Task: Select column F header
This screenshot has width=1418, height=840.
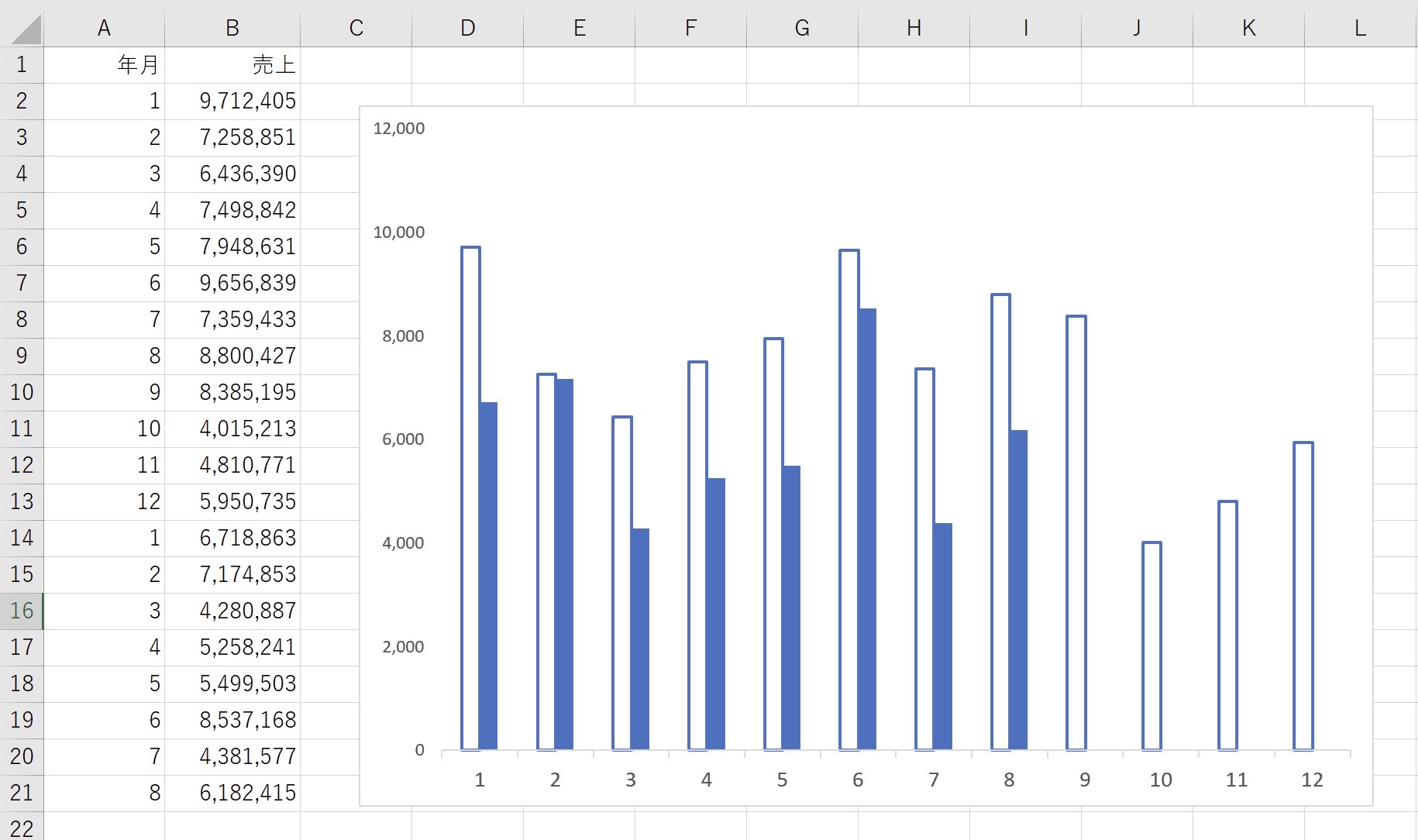Action: [691, 28]
